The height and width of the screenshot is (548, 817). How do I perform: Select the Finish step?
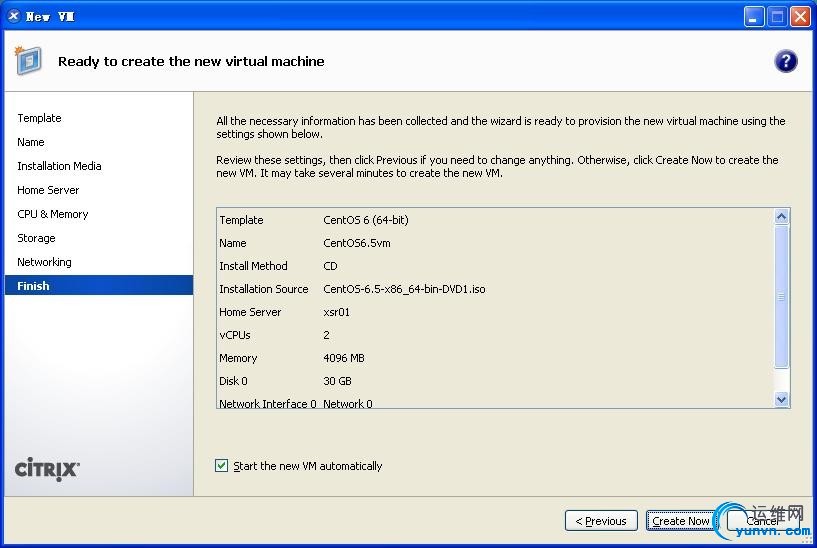pos(99,285)
